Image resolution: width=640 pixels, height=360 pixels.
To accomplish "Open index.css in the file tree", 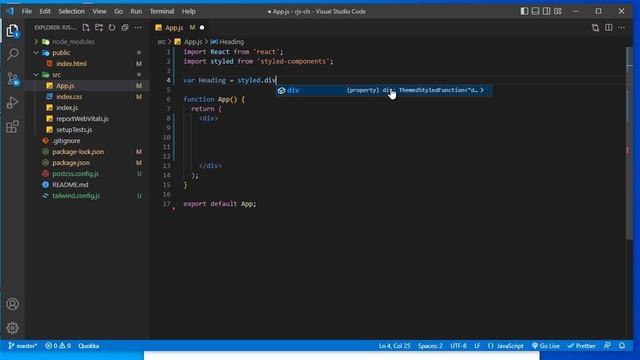I will click(69, 97).
